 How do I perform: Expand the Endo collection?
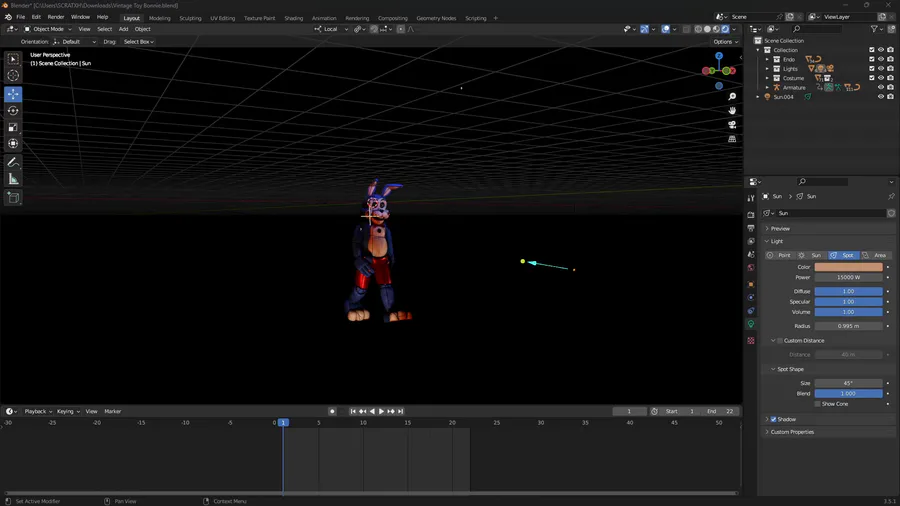(767, 59)
